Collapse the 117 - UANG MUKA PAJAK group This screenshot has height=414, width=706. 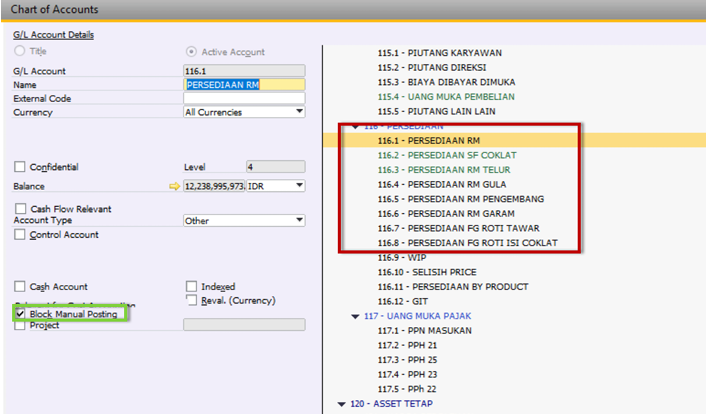pos(355,316)
